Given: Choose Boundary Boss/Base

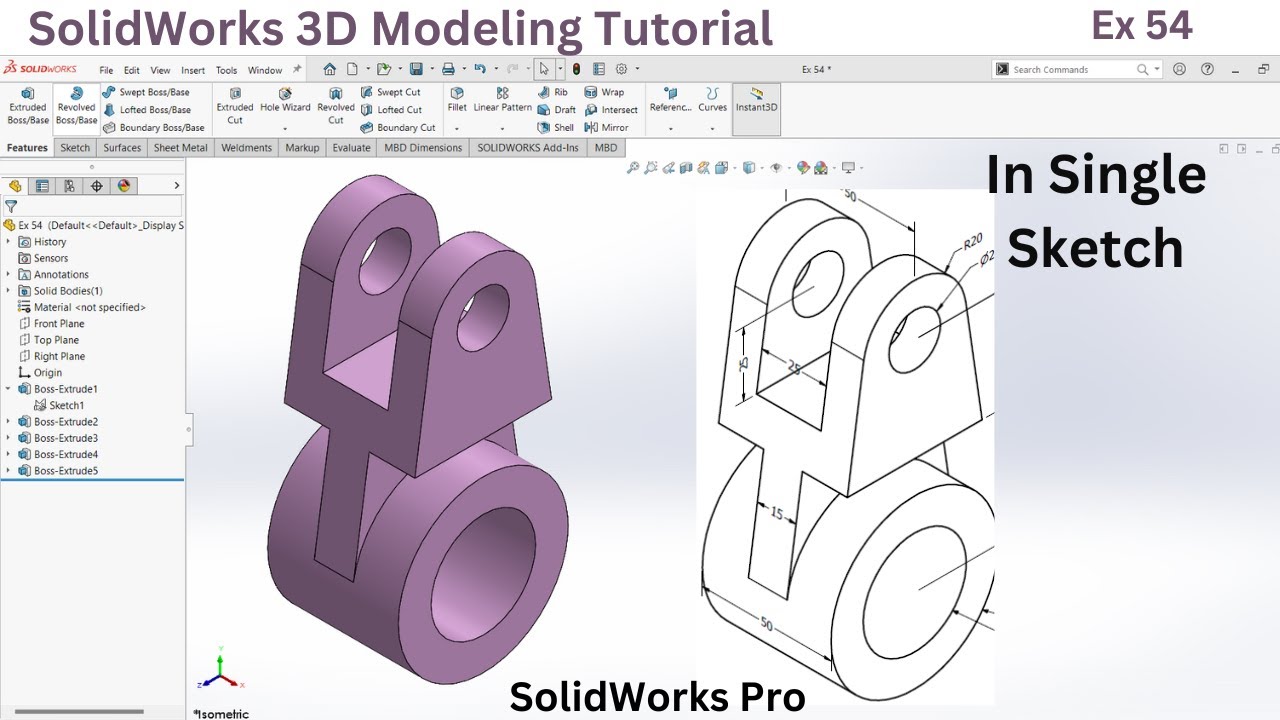Looking at the screenshot, I should [154, 128].
